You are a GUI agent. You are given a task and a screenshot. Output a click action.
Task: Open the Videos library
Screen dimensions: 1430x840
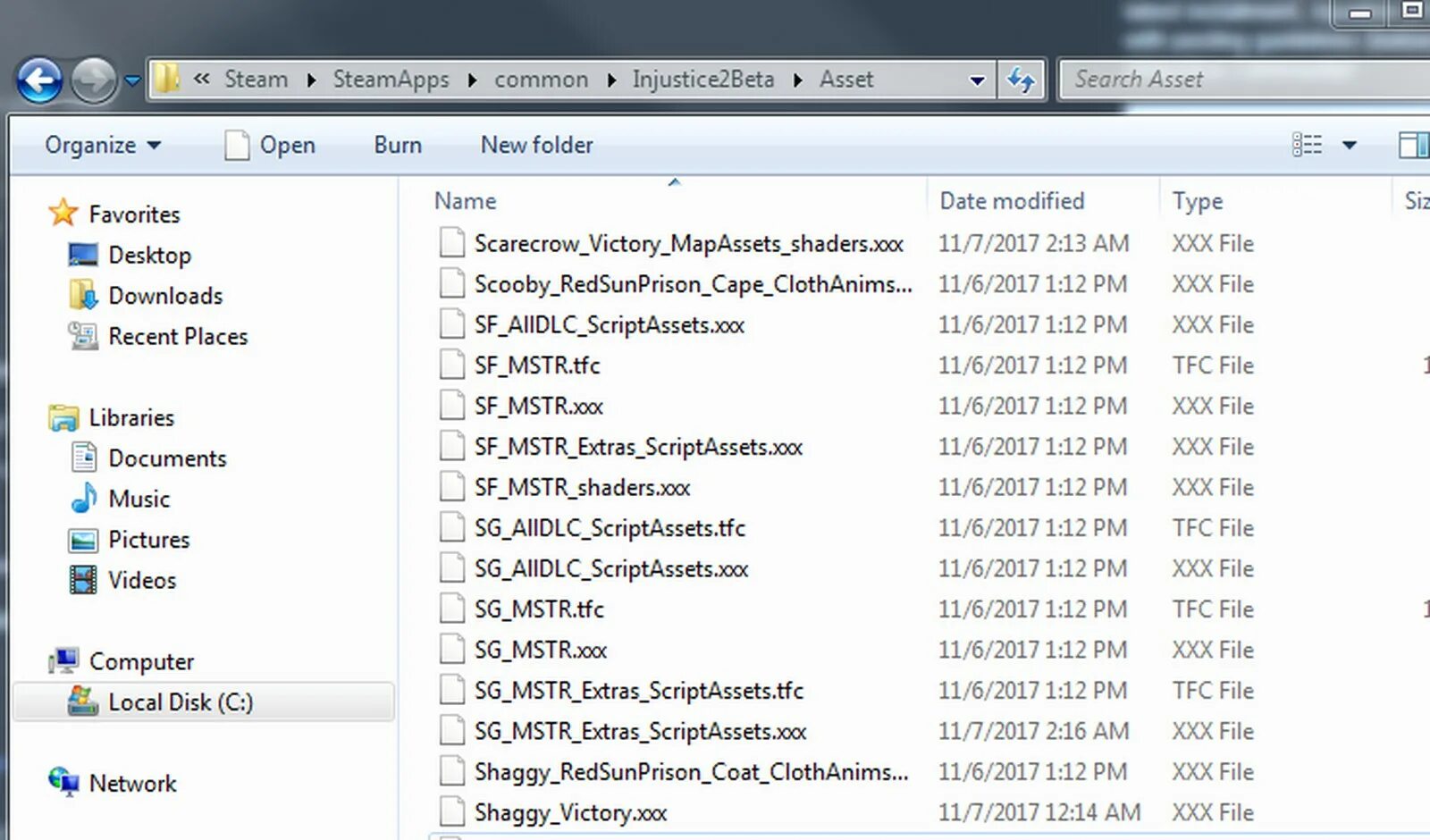(142, 580)
